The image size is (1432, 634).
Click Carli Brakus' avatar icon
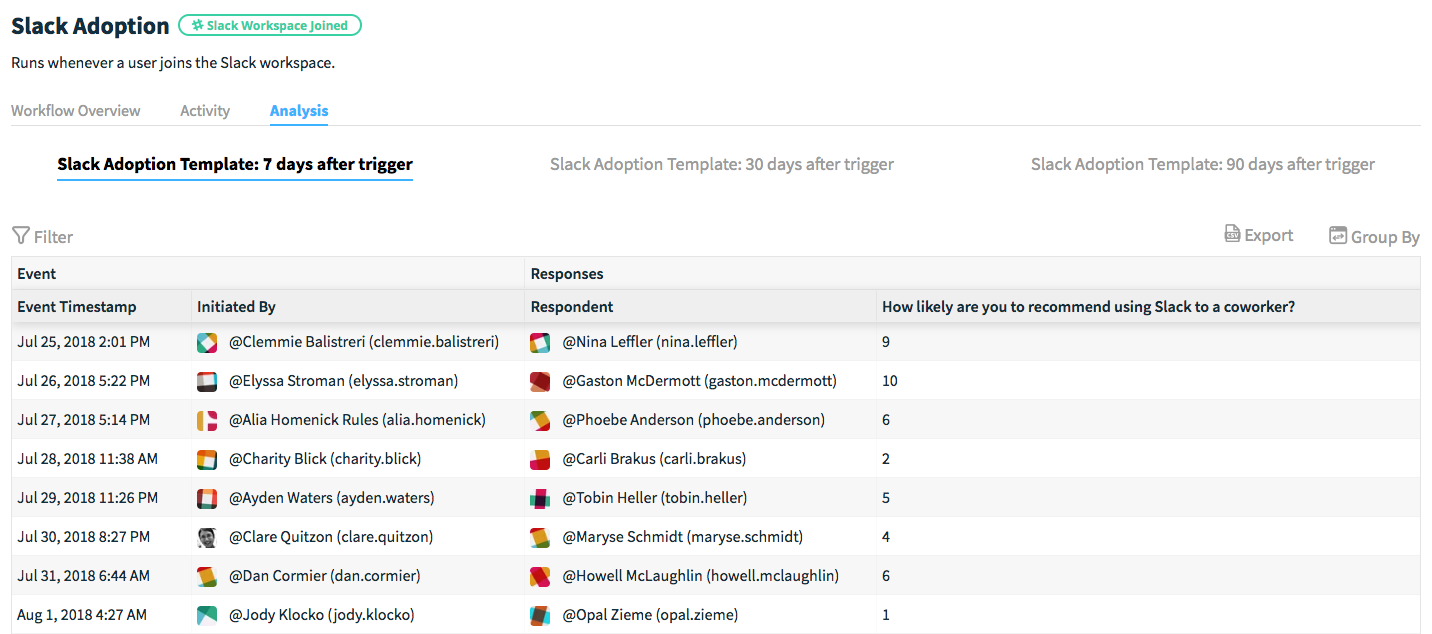540,459
